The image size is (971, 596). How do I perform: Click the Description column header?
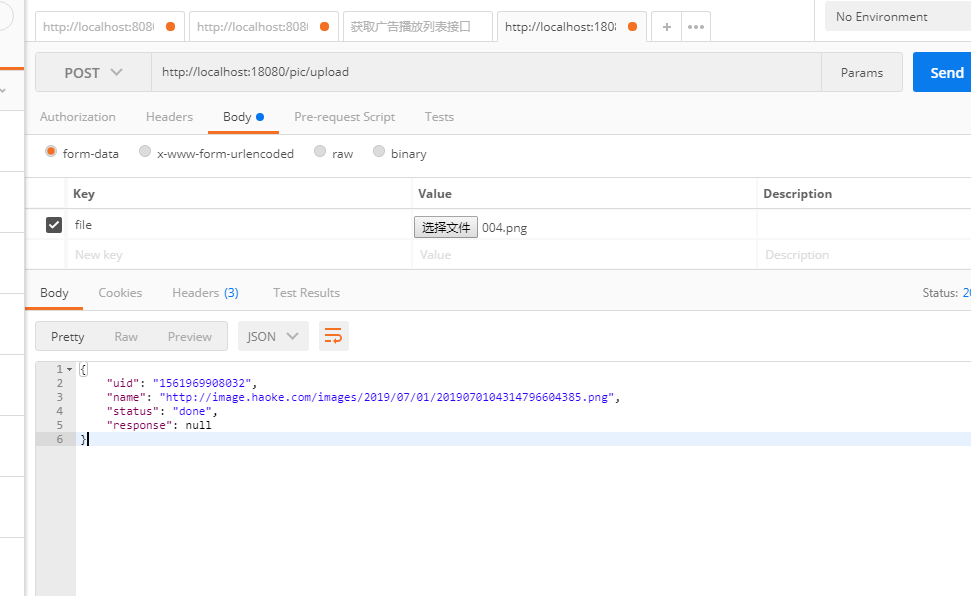coord(798,193)
